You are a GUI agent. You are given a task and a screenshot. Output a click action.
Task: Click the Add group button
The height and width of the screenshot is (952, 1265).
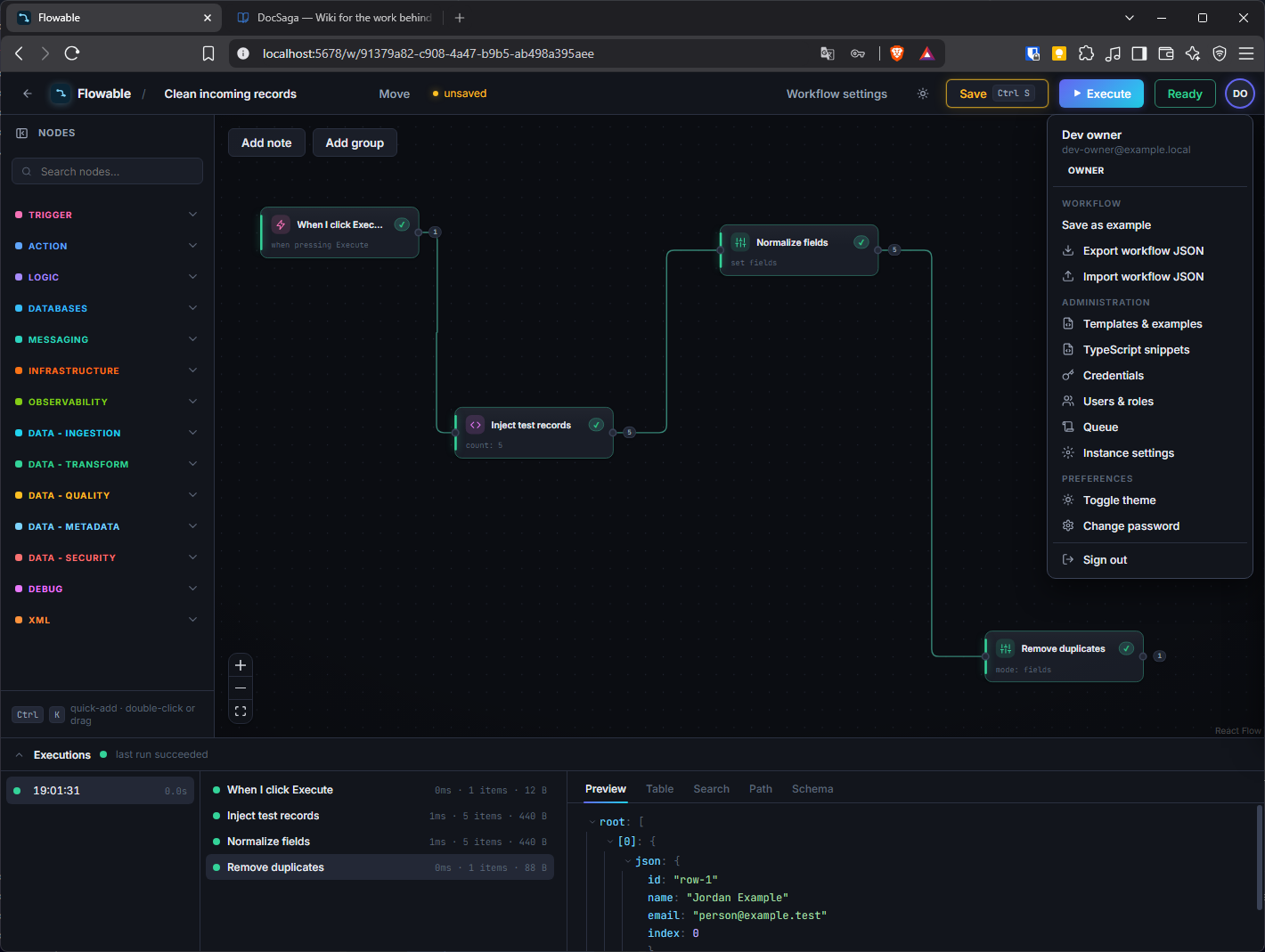click(355, 142)
